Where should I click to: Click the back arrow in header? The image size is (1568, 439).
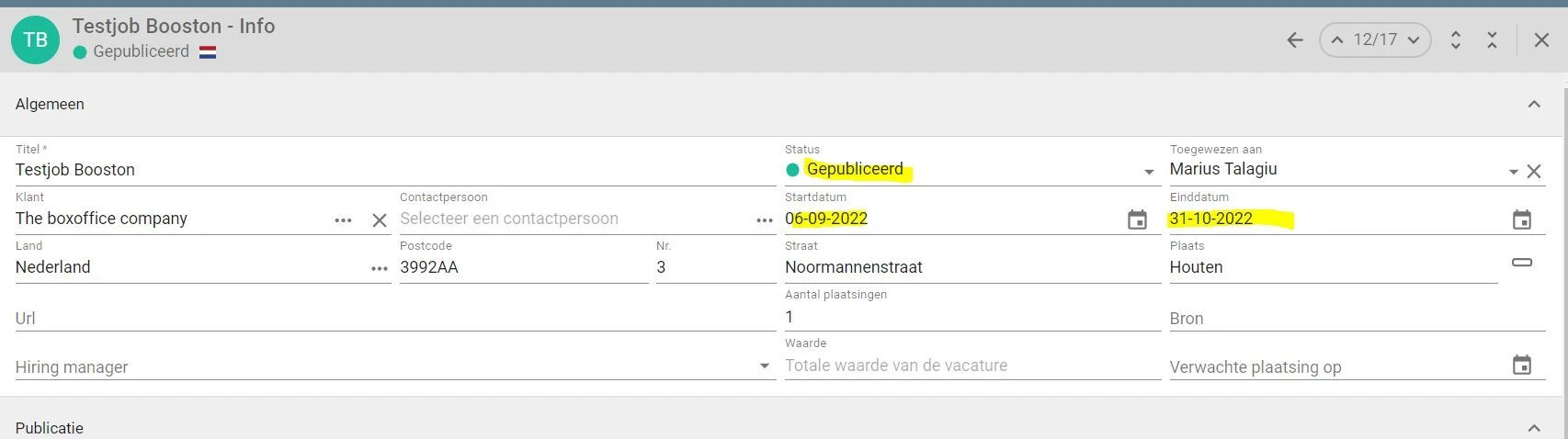pos(1295,39)
